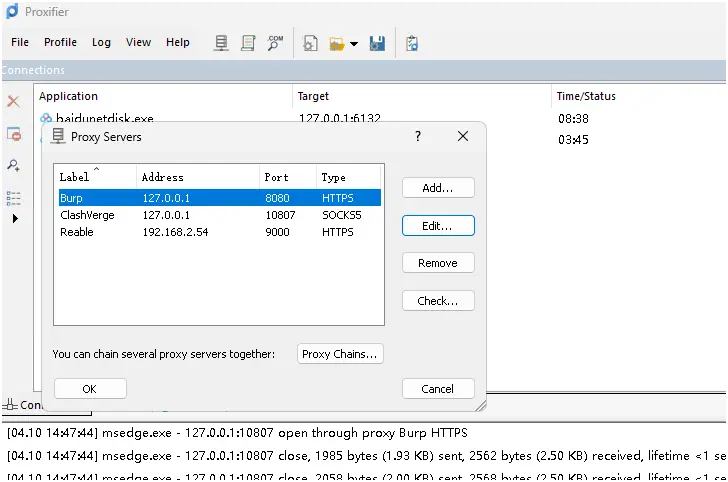Screen dimensions: 728x482
Task: Click the search-add sidebar icon
Action: [13, 165]
